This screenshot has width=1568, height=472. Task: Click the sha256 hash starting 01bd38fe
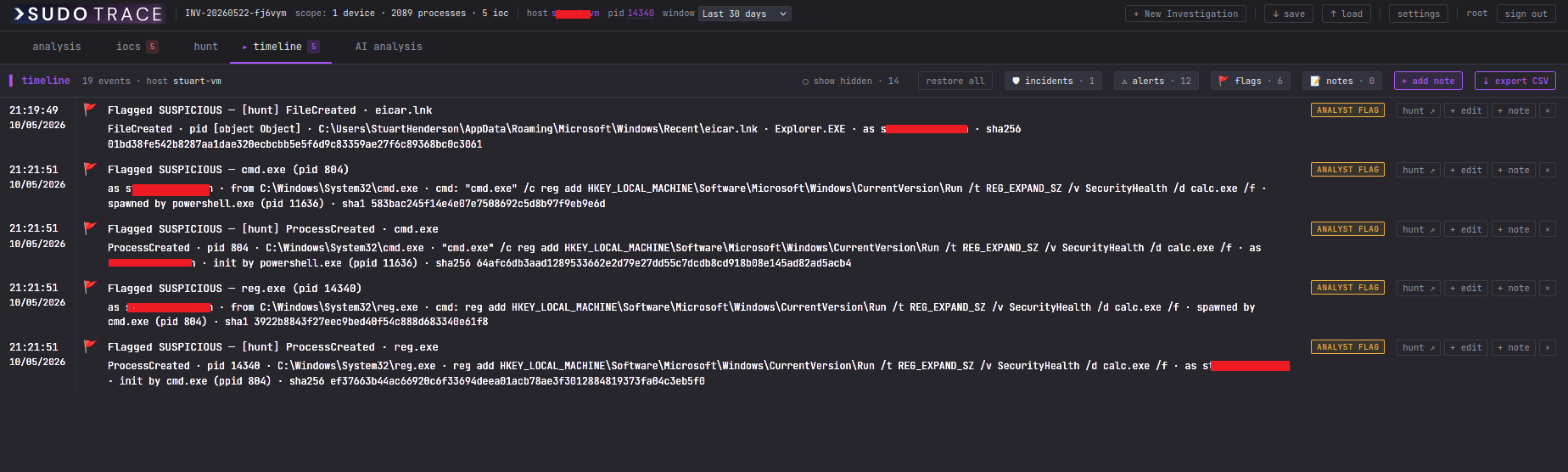294,144
